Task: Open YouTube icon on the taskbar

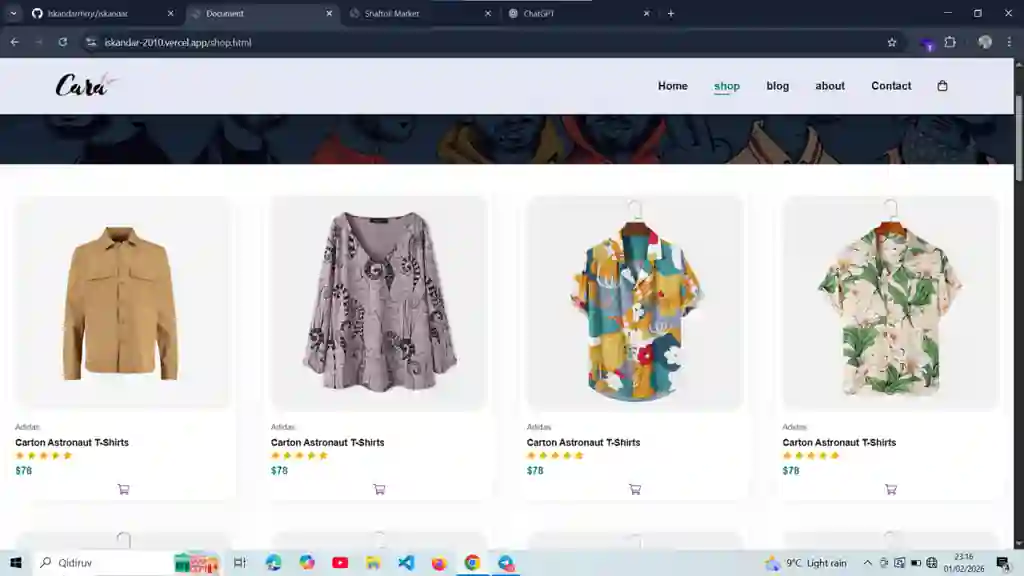Action: pyautogui.click(x=340, y=562)
